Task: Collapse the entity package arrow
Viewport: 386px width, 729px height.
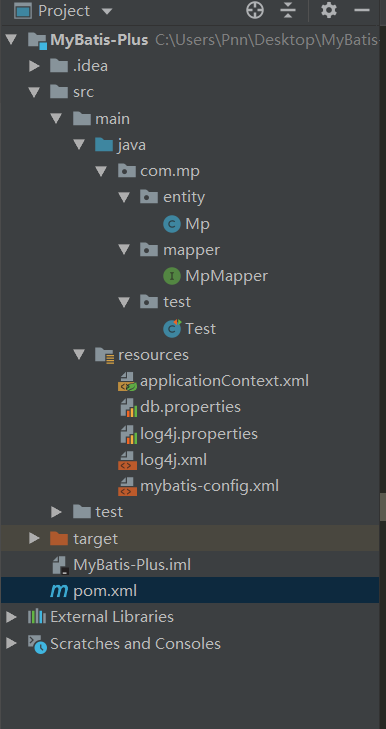Action: pyautogui.click(x=124, y=197)
